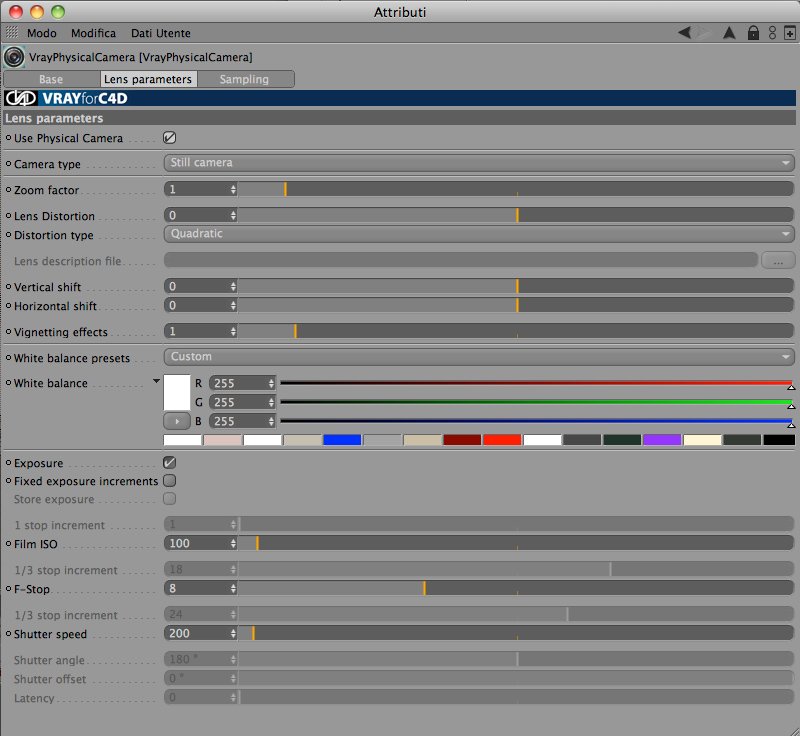The image size is (800, 736).
Task: Click the animation dot beside Lens Distortion
Action: pos(8,215)
